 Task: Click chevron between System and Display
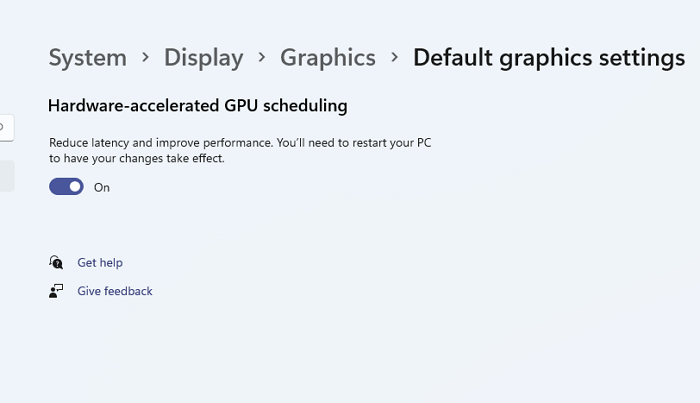click(x=146, y=57)
